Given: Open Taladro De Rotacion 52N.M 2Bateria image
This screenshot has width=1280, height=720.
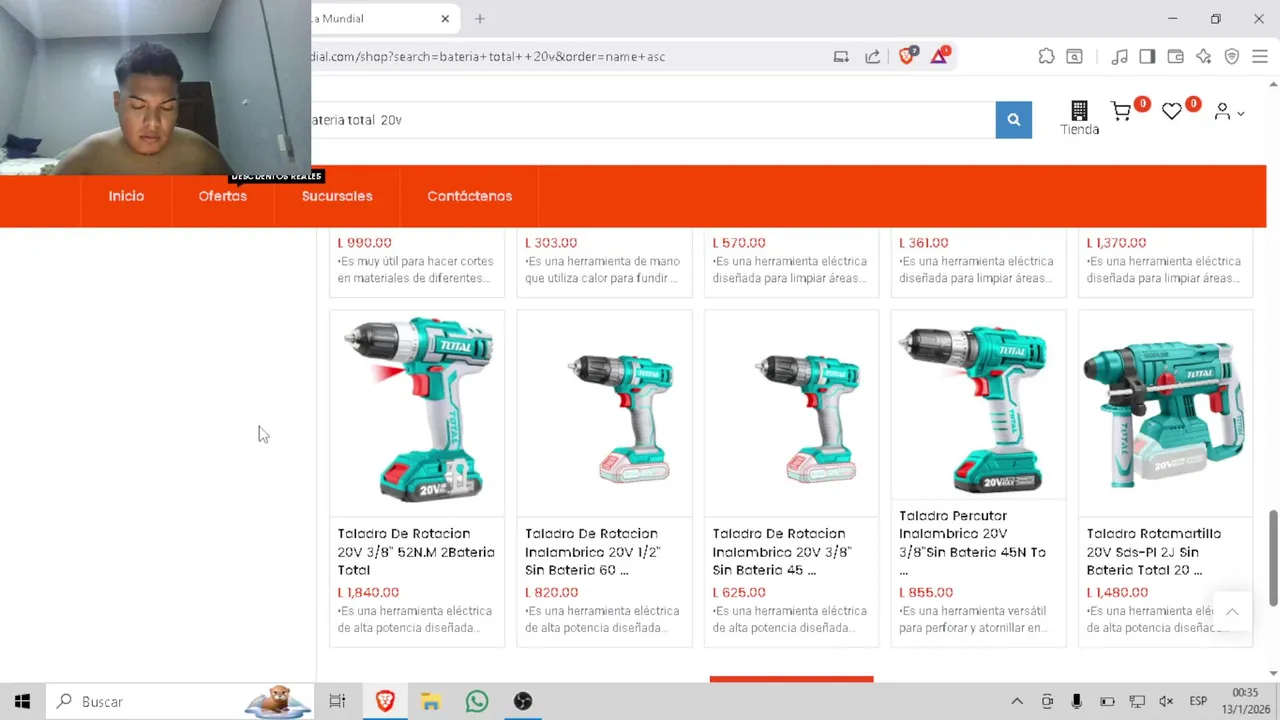Looking at the screenshot, I should pyautogui.click(x=417, y=411).
